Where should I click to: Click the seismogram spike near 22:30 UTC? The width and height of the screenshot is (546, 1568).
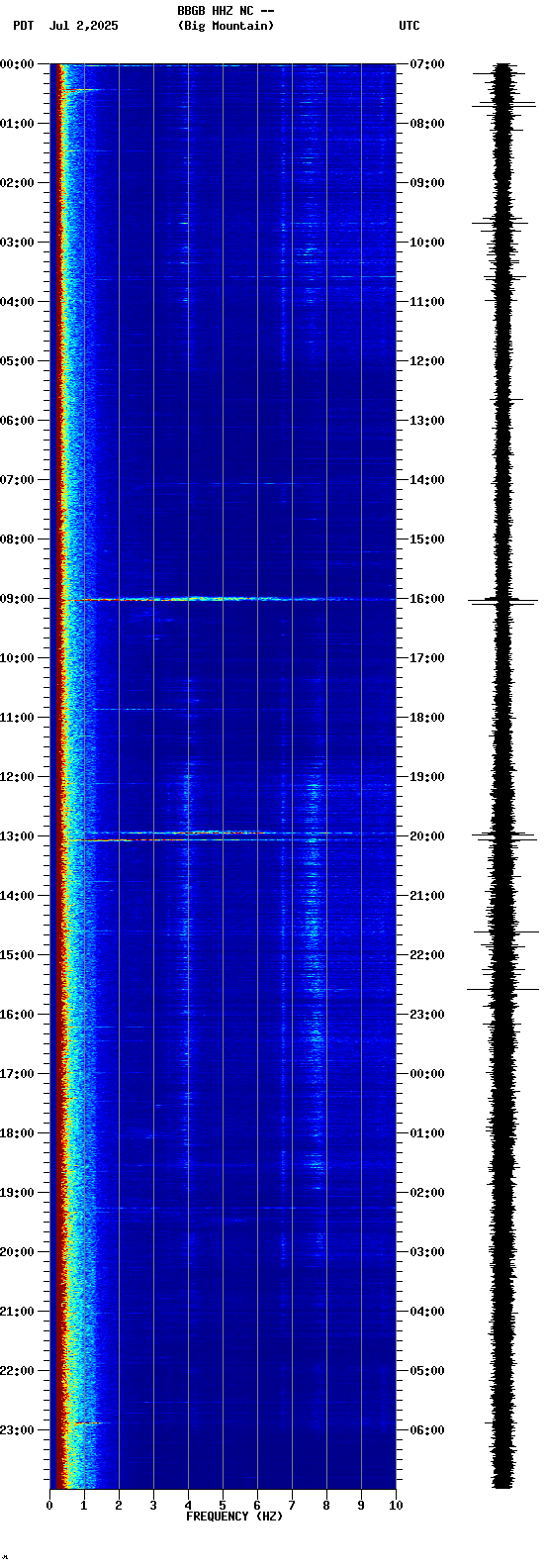(503, 989)
